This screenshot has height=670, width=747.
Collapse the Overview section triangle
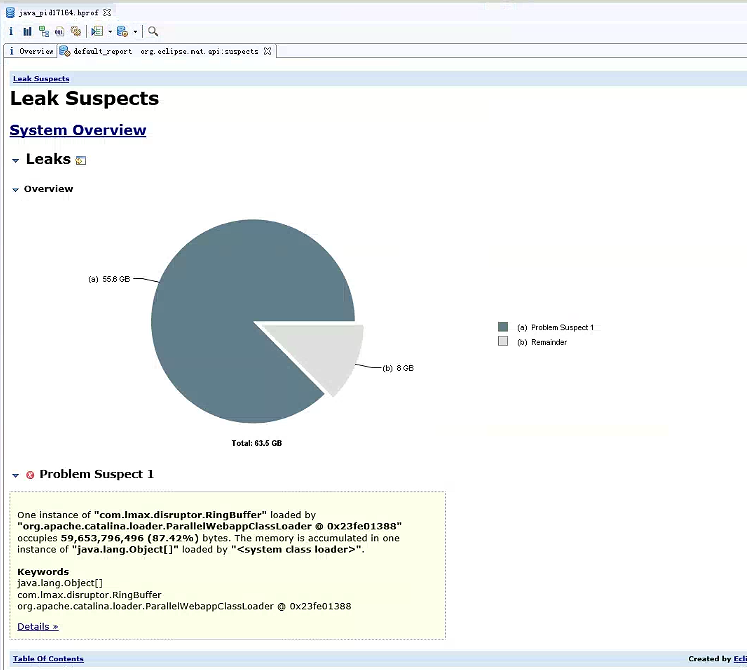tap(15, 189)
